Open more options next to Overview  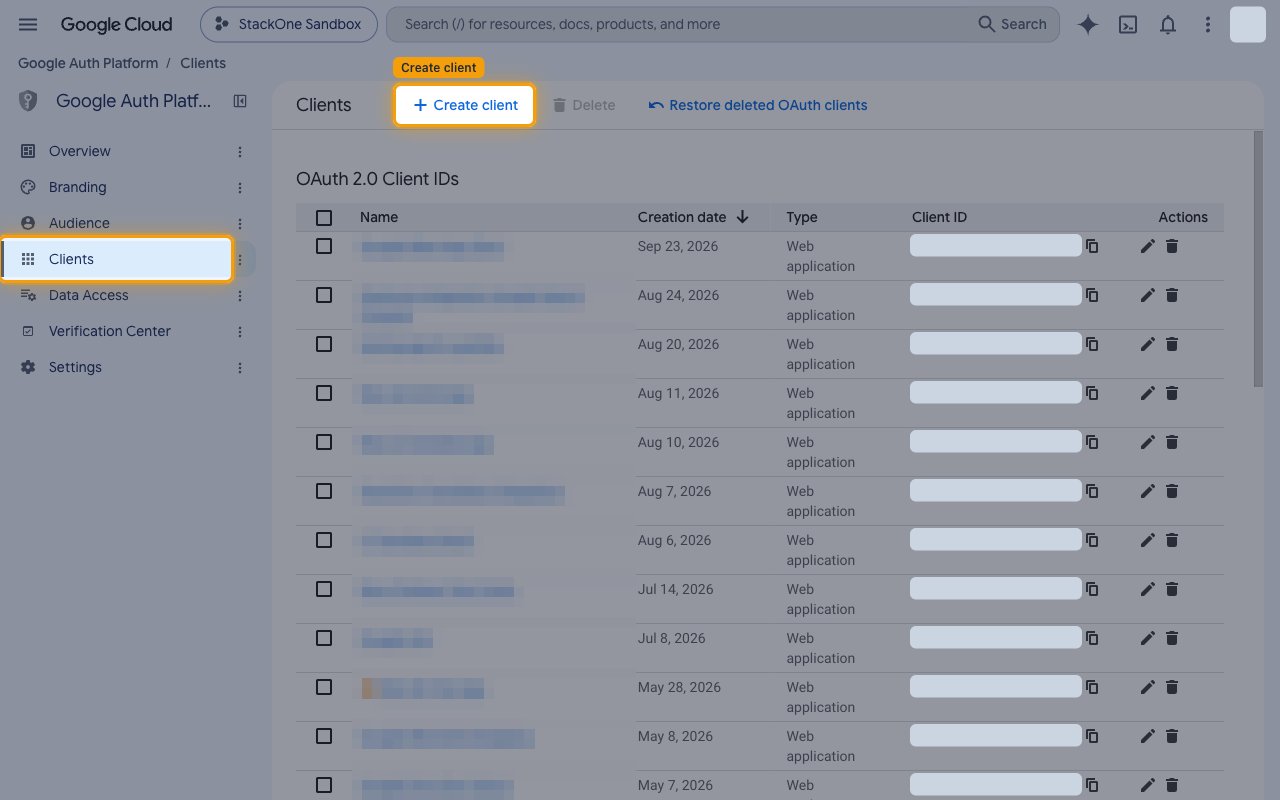click(240, 151)
